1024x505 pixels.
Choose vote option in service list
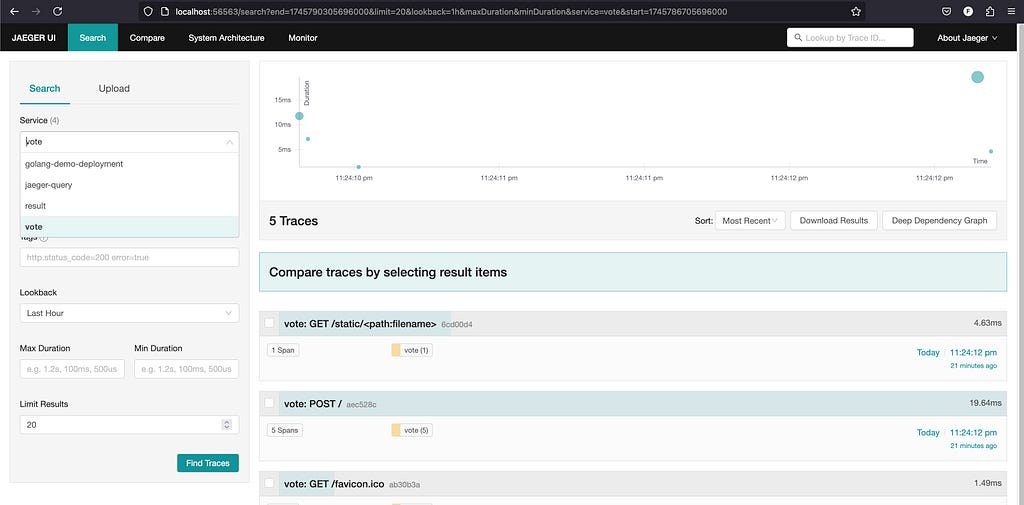coord(129,227)
